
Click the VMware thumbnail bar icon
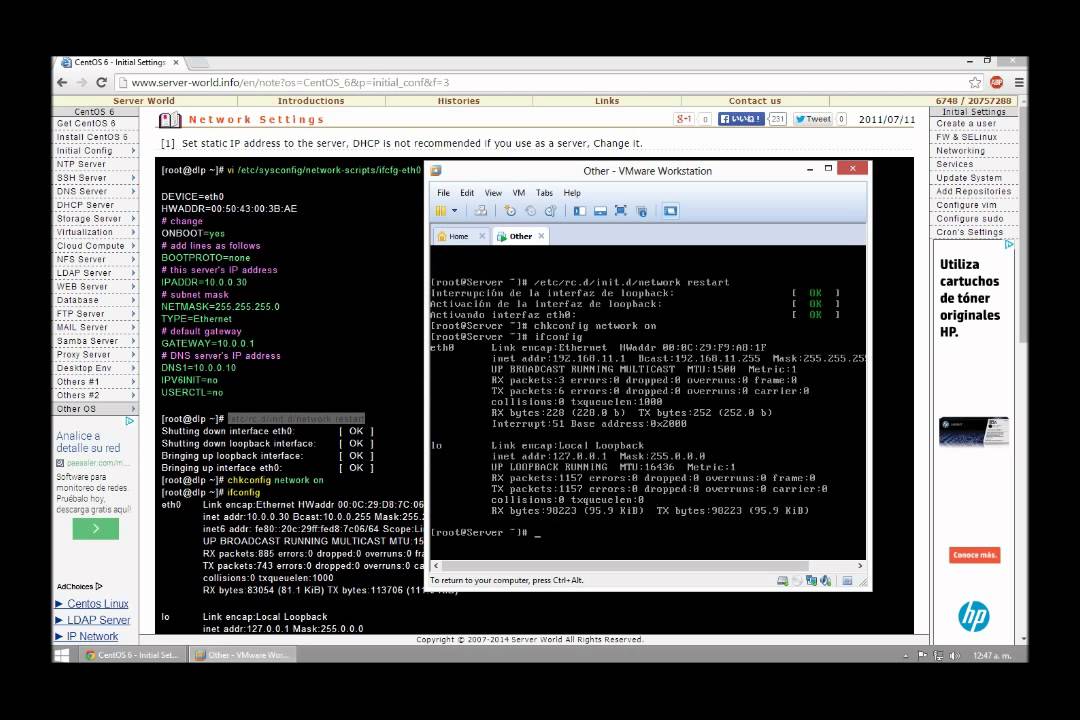point(600,211)
